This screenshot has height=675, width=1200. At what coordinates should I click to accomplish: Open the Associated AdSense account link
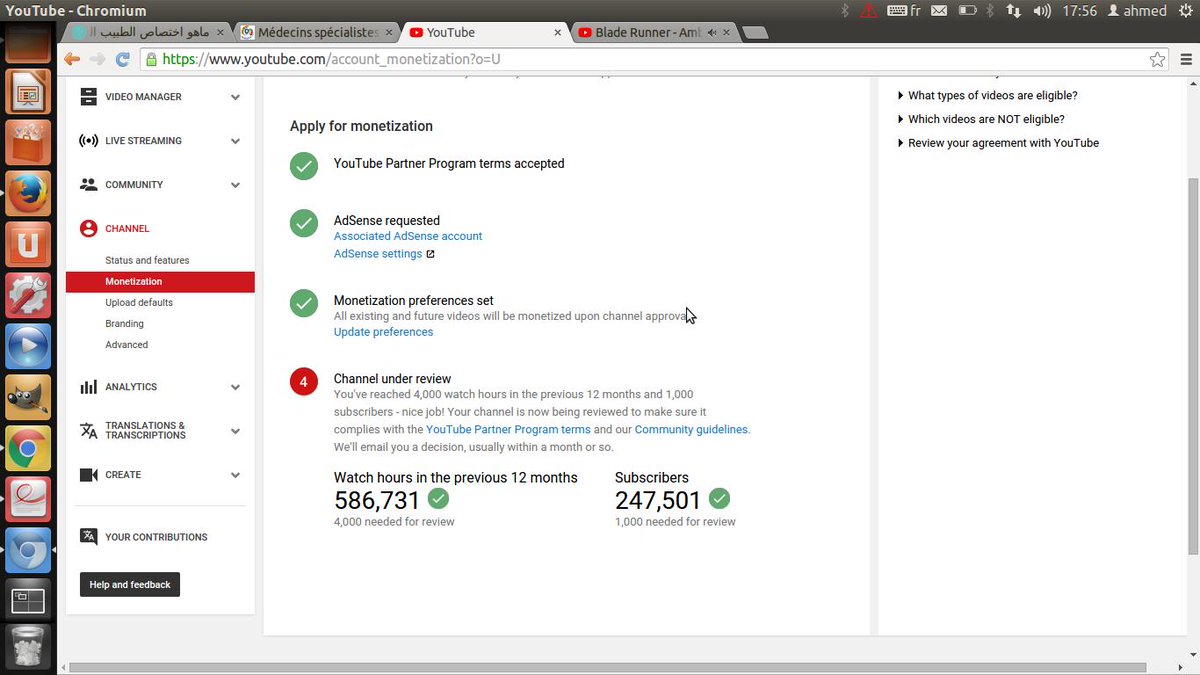(408, 236)
